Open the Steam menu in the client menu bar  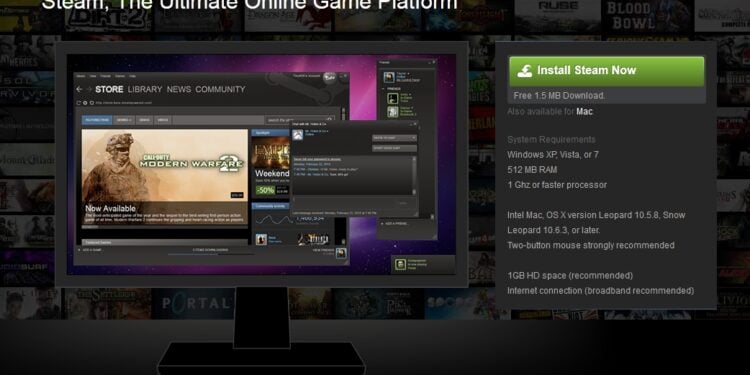click(80, 76)
